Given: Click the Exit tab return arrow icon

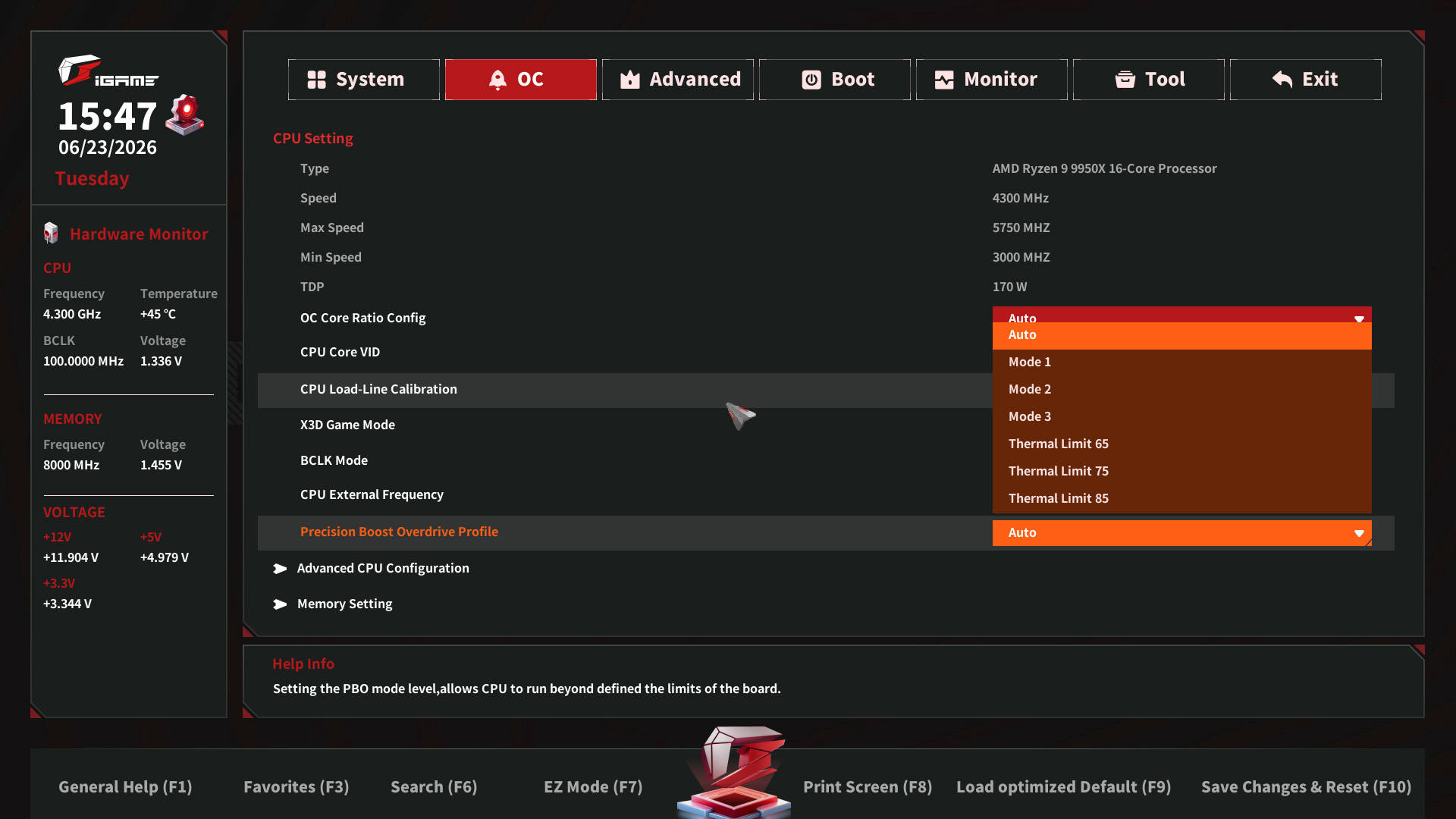Looking at the screenshot, I should (x=1282, y=80).
